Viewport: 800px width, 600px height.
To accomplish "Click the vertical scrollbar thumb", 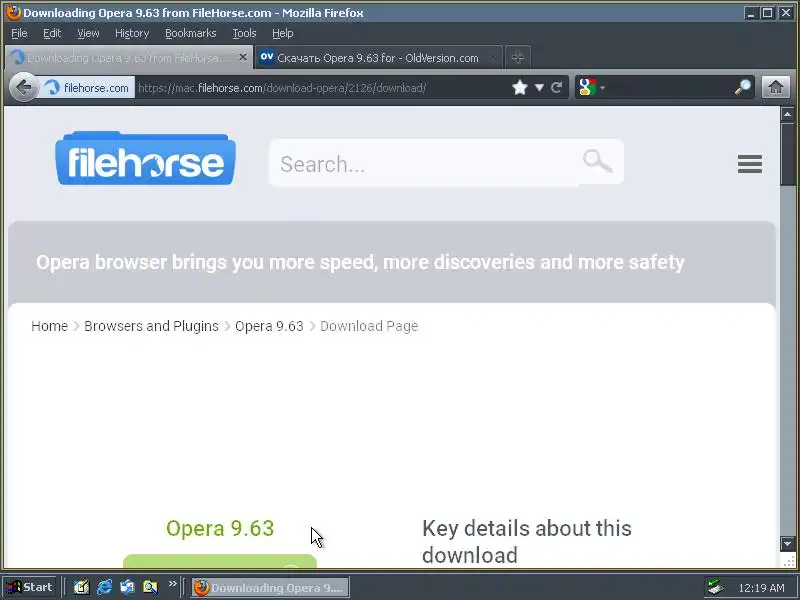I will (x=787, y=154).
